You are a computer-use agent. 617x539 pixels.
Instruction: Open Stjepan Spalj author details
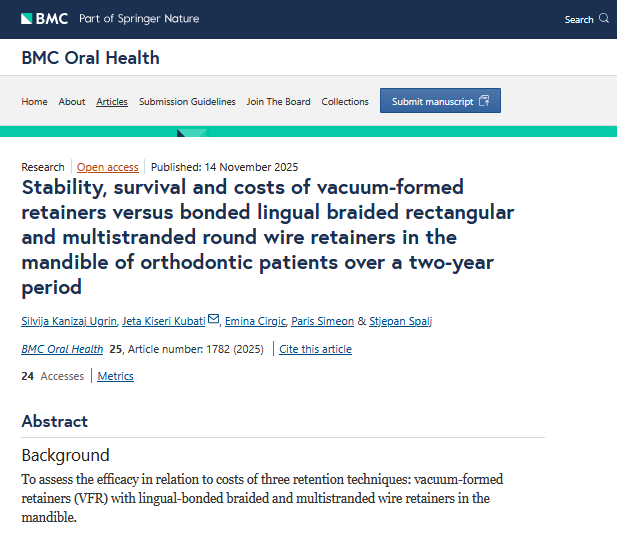pos(401,321)
